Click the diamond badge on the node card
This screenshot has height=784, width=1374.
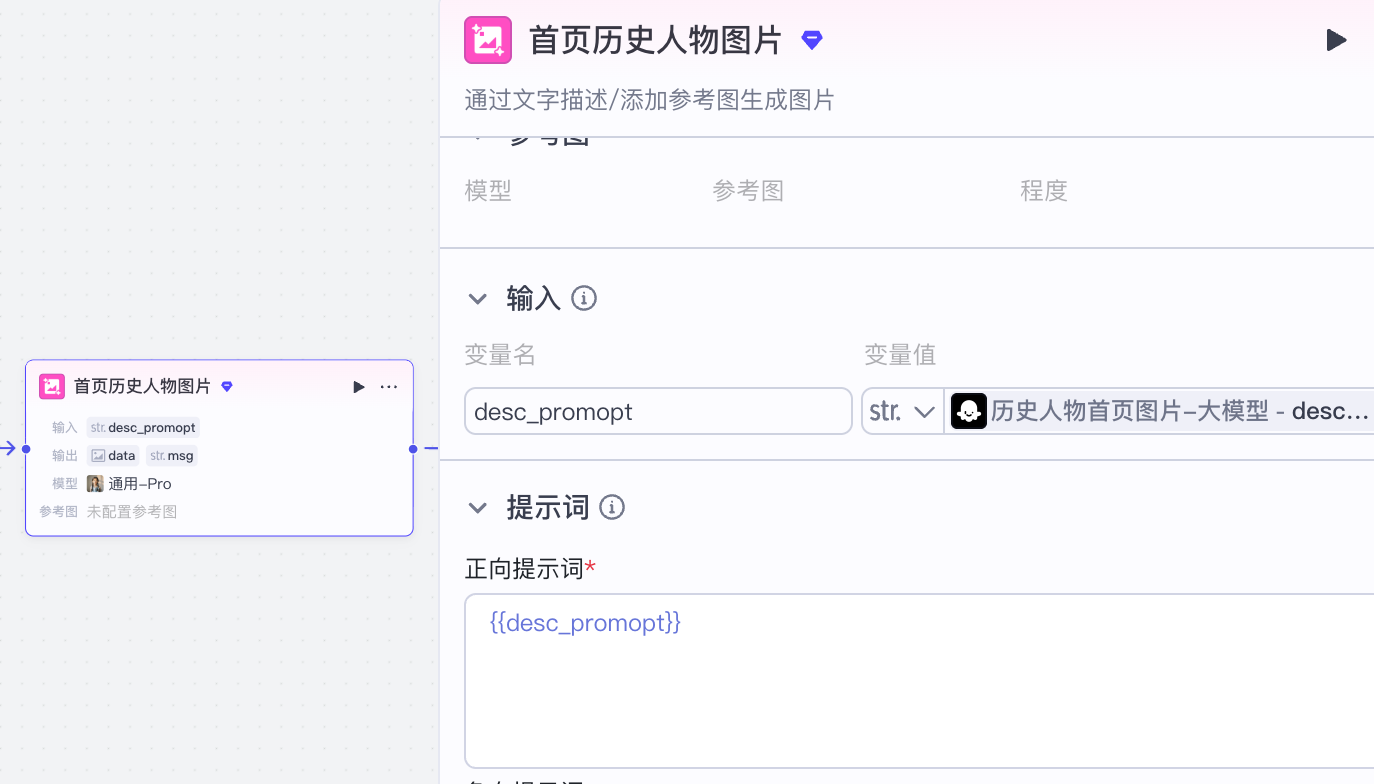227,387
